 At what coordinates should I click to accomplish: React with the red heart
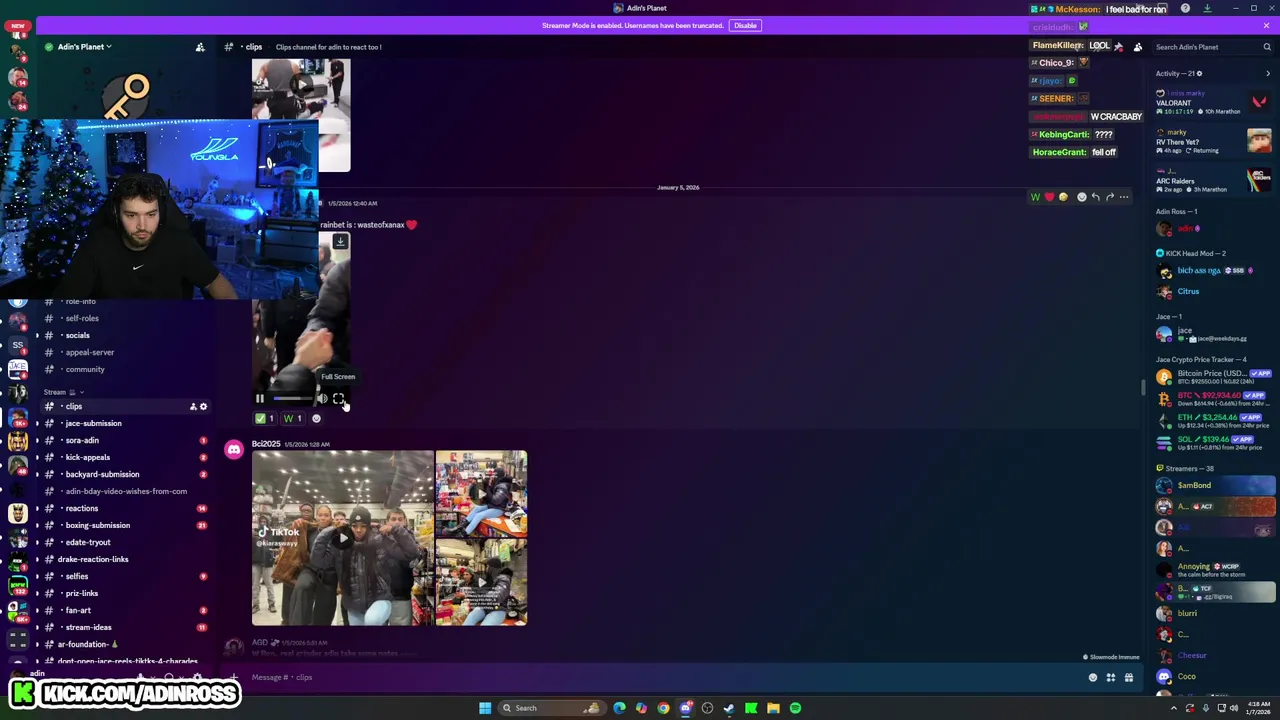[x=1049, y=197]
